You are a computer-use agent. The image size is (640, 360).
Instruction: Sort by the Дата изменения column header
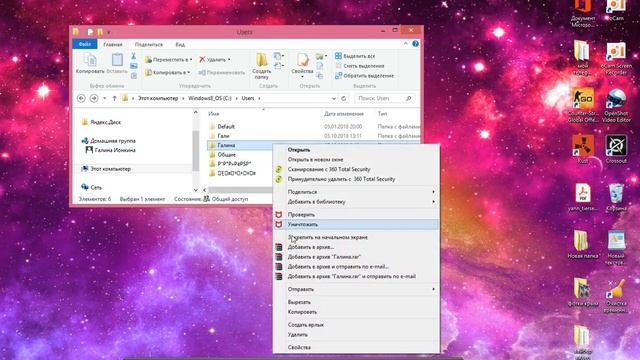click(344, 113)
